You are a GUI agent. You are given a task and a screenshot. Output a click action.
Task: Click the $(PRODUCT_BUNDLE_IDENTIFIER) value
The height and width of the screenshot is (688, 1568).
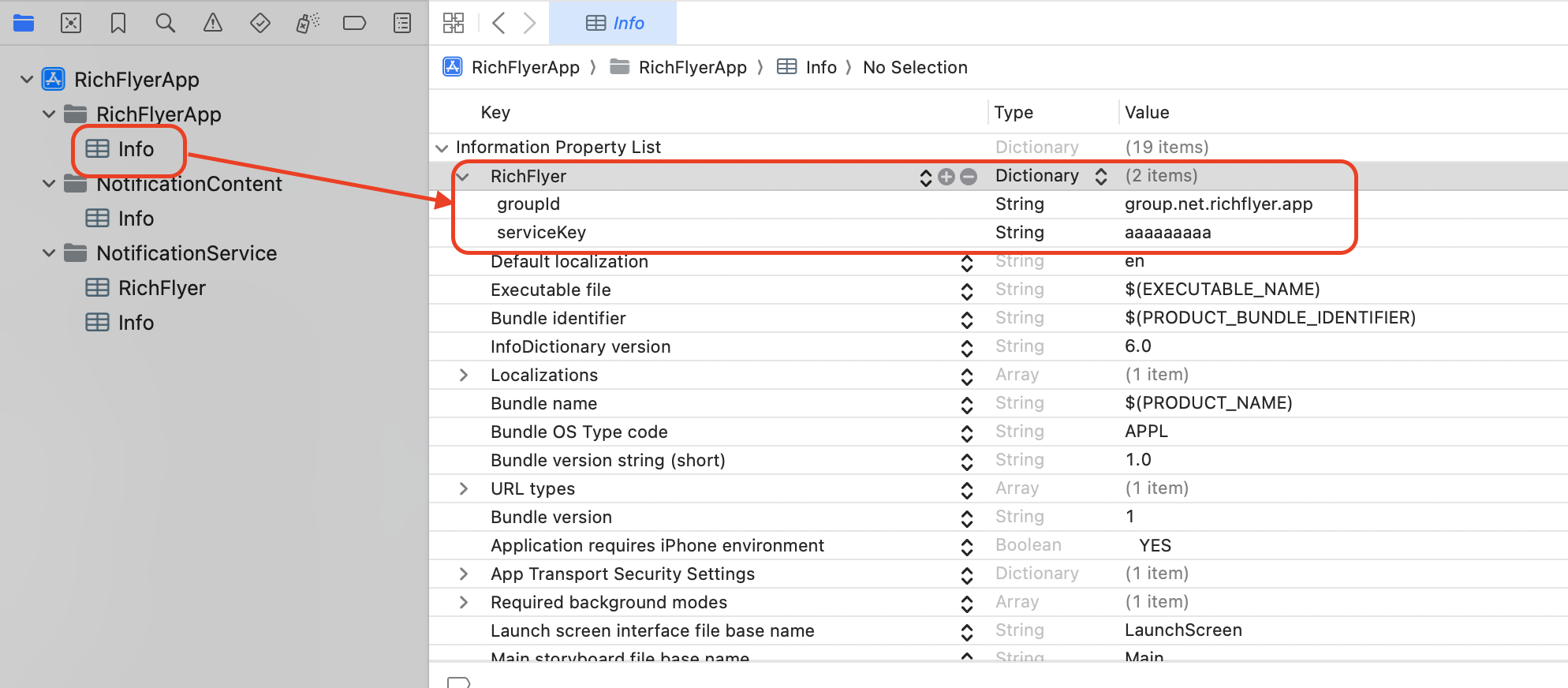[1270, 318]
